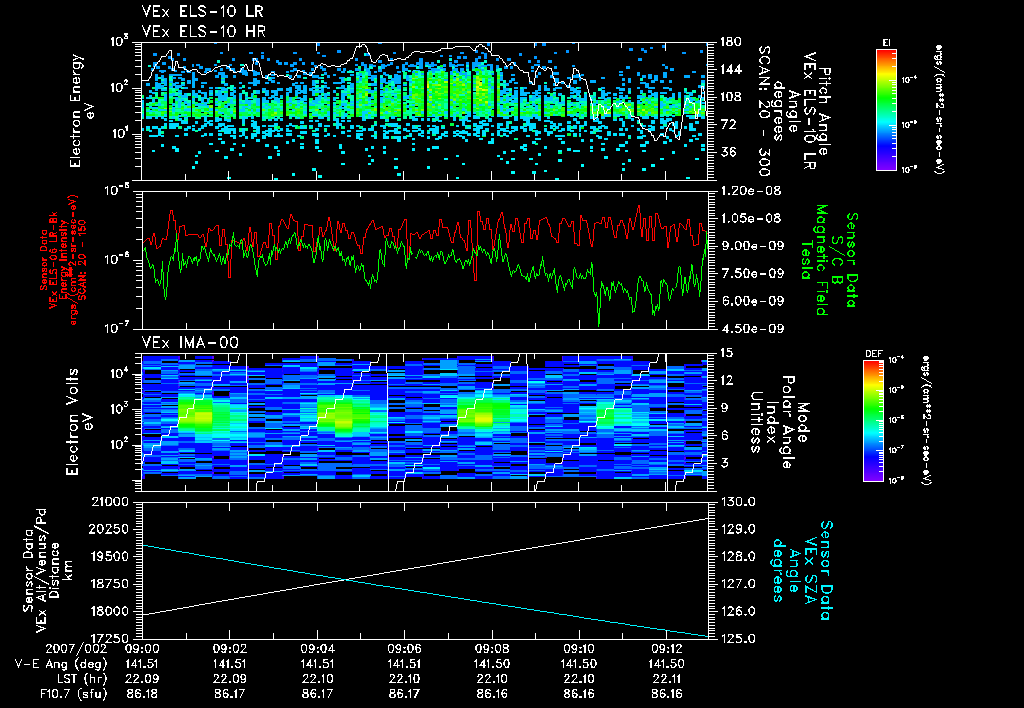Viewport: 1024px width, 708px height.
Task: Click the 180 pitch angle tick
Action: click(x=731, y=42)
